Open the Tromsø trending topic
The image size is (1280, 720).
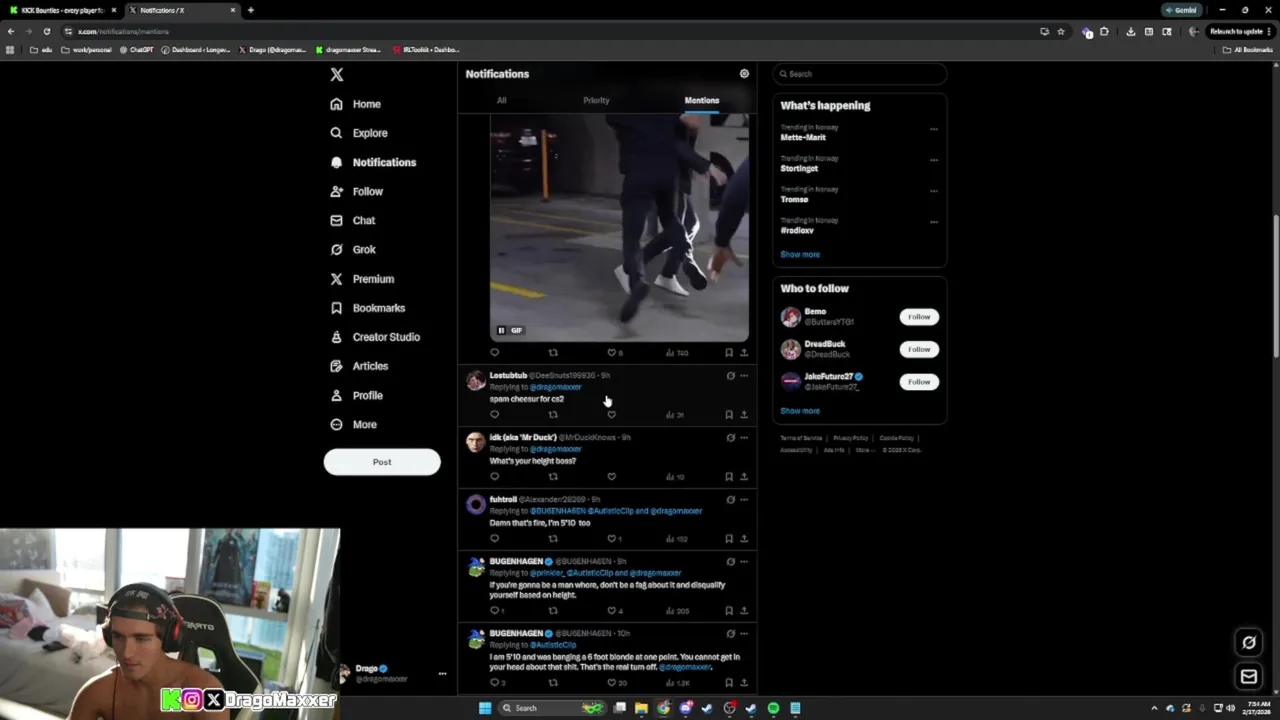click(794, 199)
